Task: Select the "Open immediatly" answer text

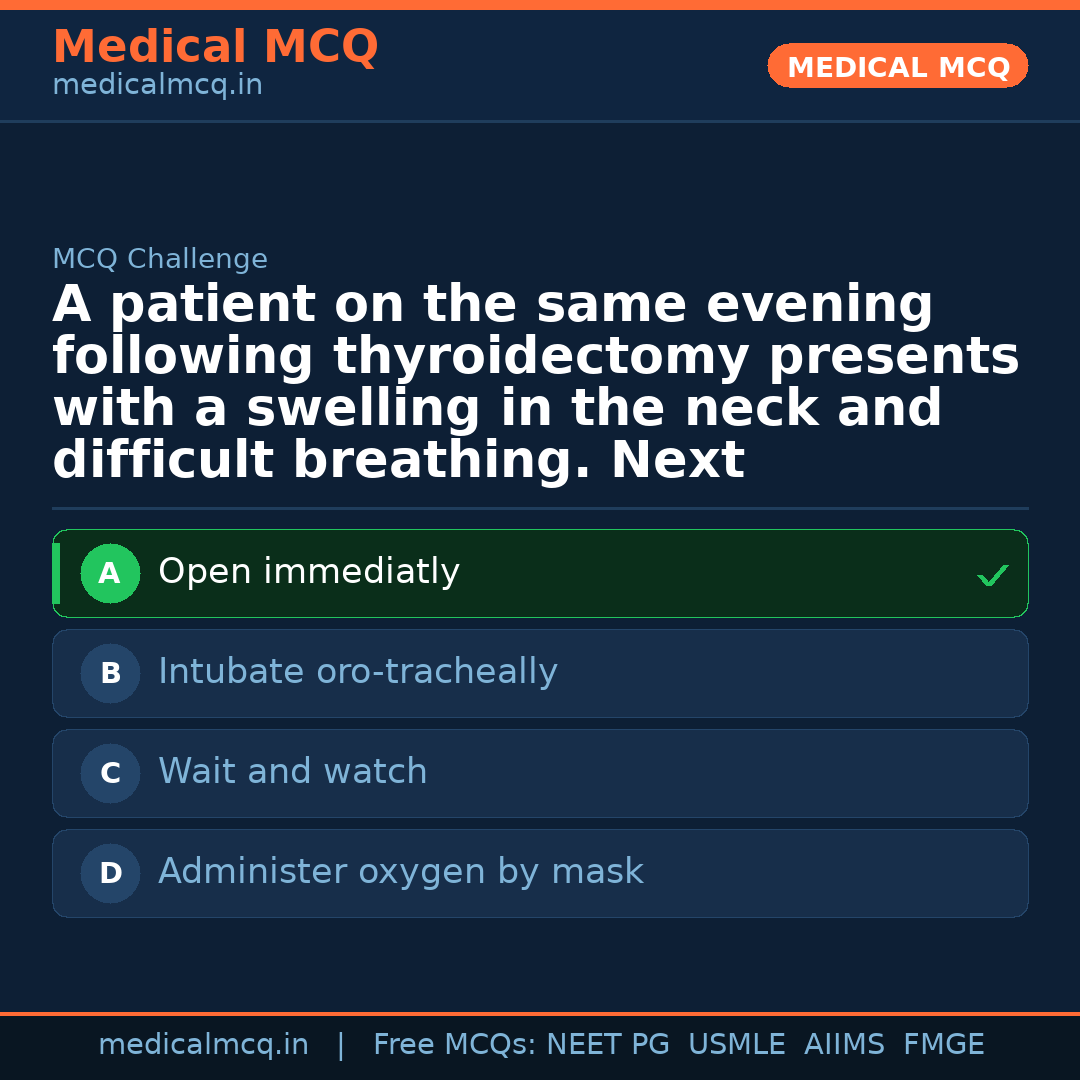Action: coord(309,572)
